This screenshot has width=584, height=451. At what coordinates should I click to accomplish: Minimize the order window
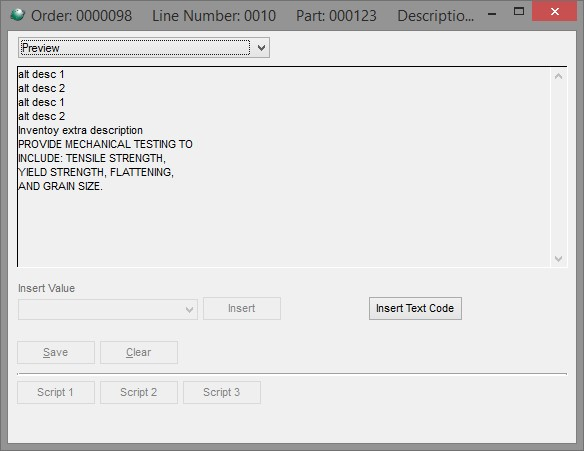point(492,14)
